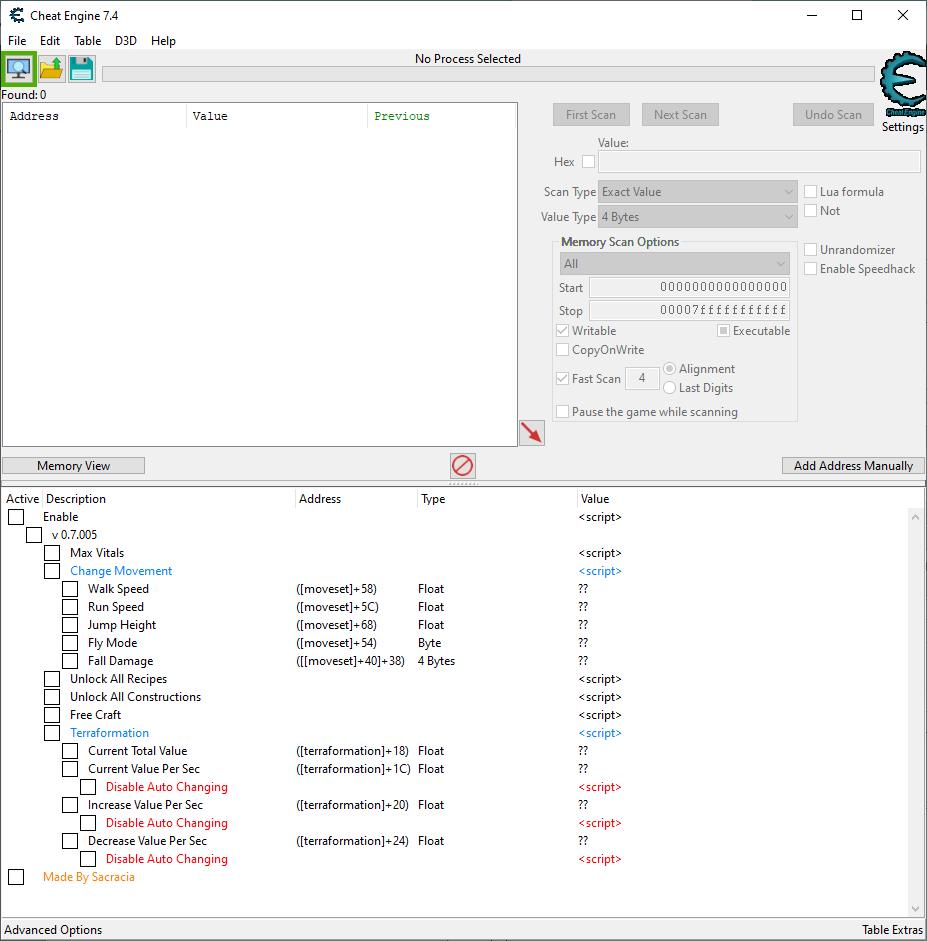Click the Memory View button
Viewport: 927px width, 941px height.
click(74, 466)
